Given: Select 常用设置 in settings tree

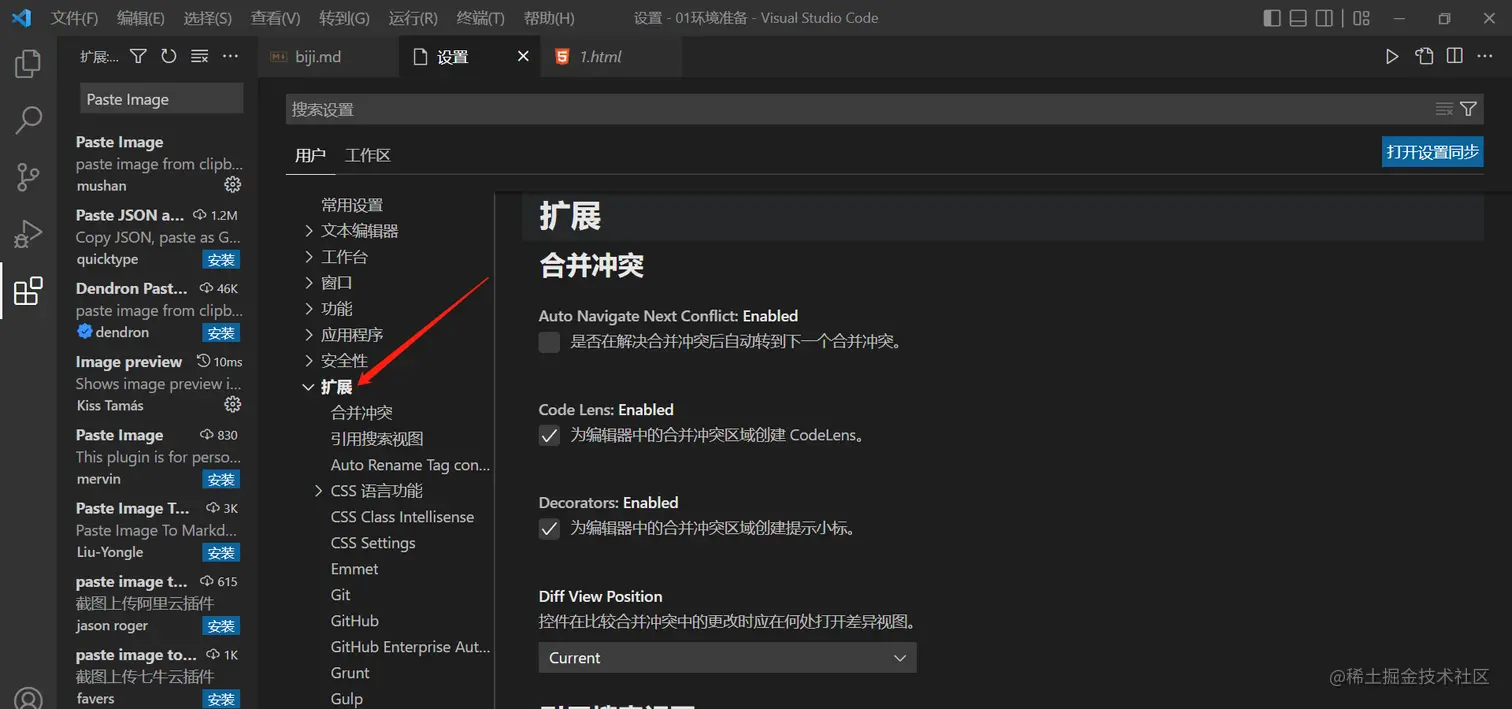Looking at the screenshot, I should tap(352, 205).
